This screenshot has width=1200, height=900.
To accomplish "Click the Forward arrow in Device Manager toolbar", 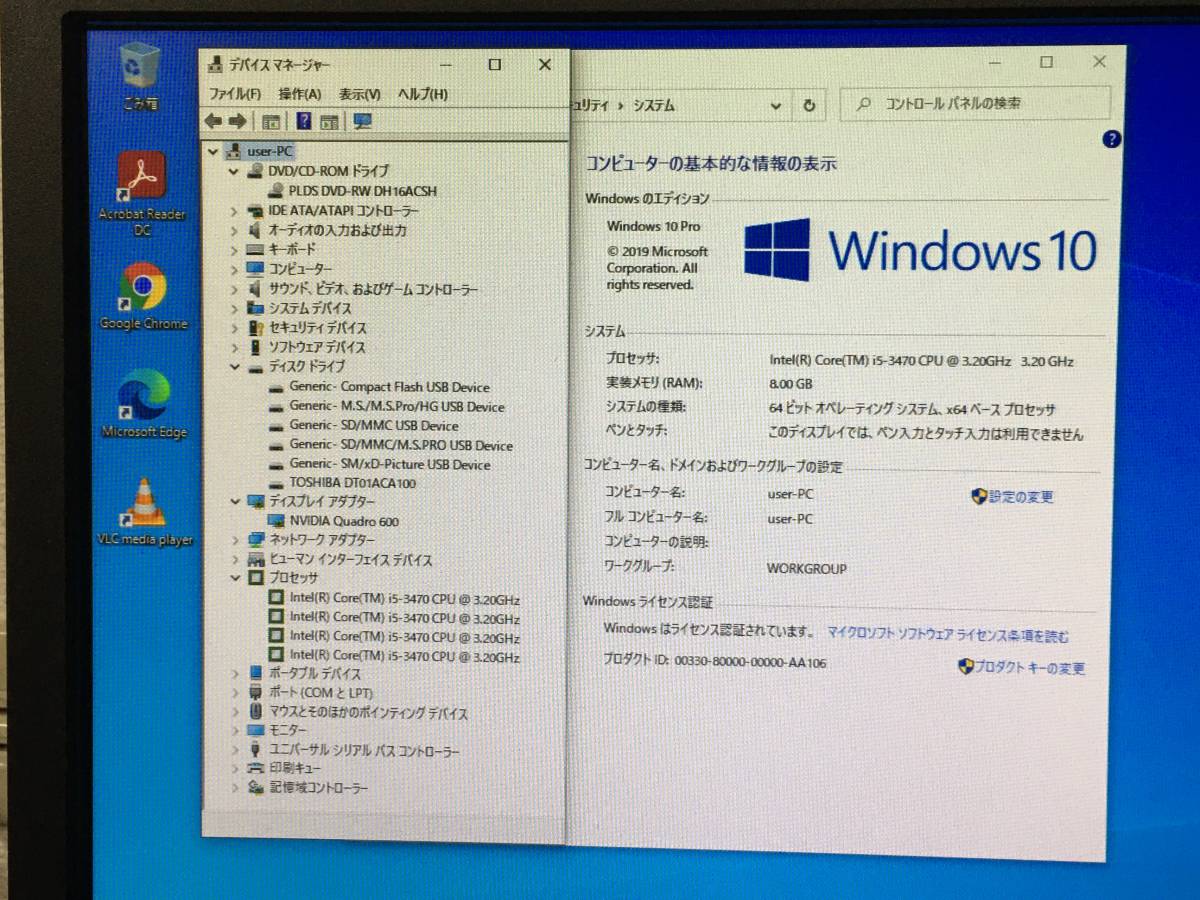I will tap(237, 121).
